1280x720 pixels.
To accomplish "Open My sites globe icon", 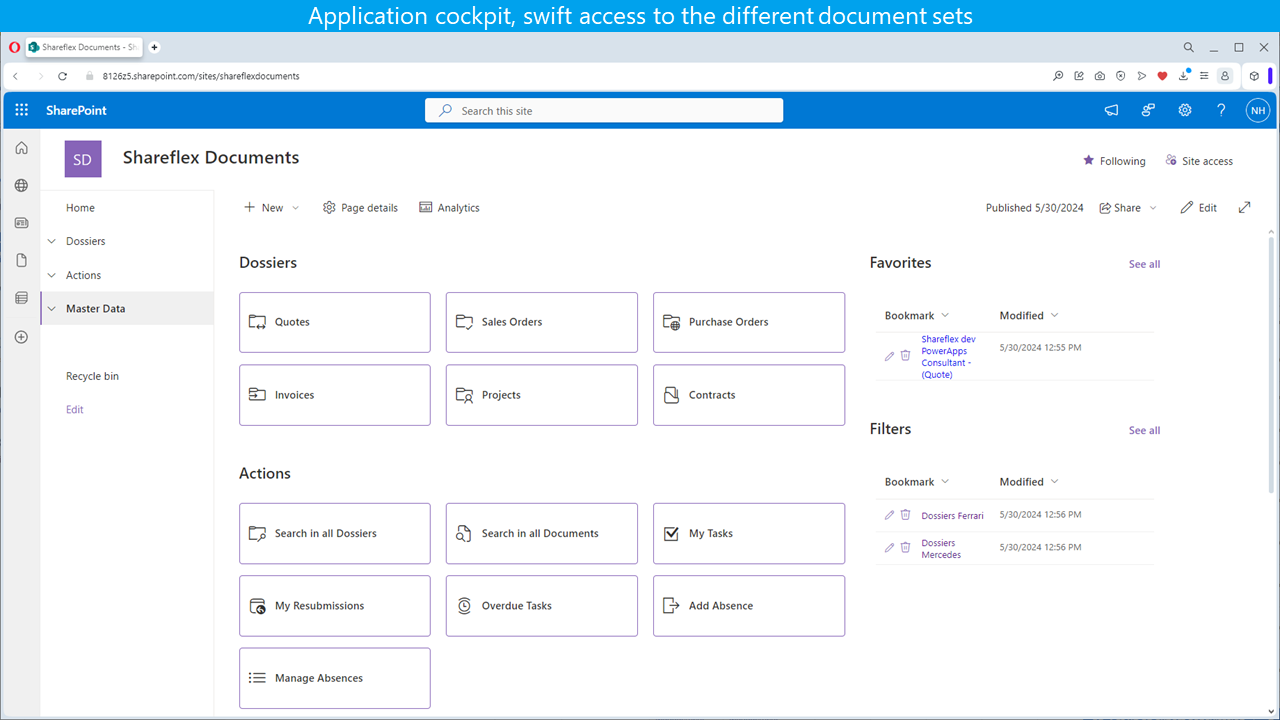I will pyautogui.click(x=21, y=185).
